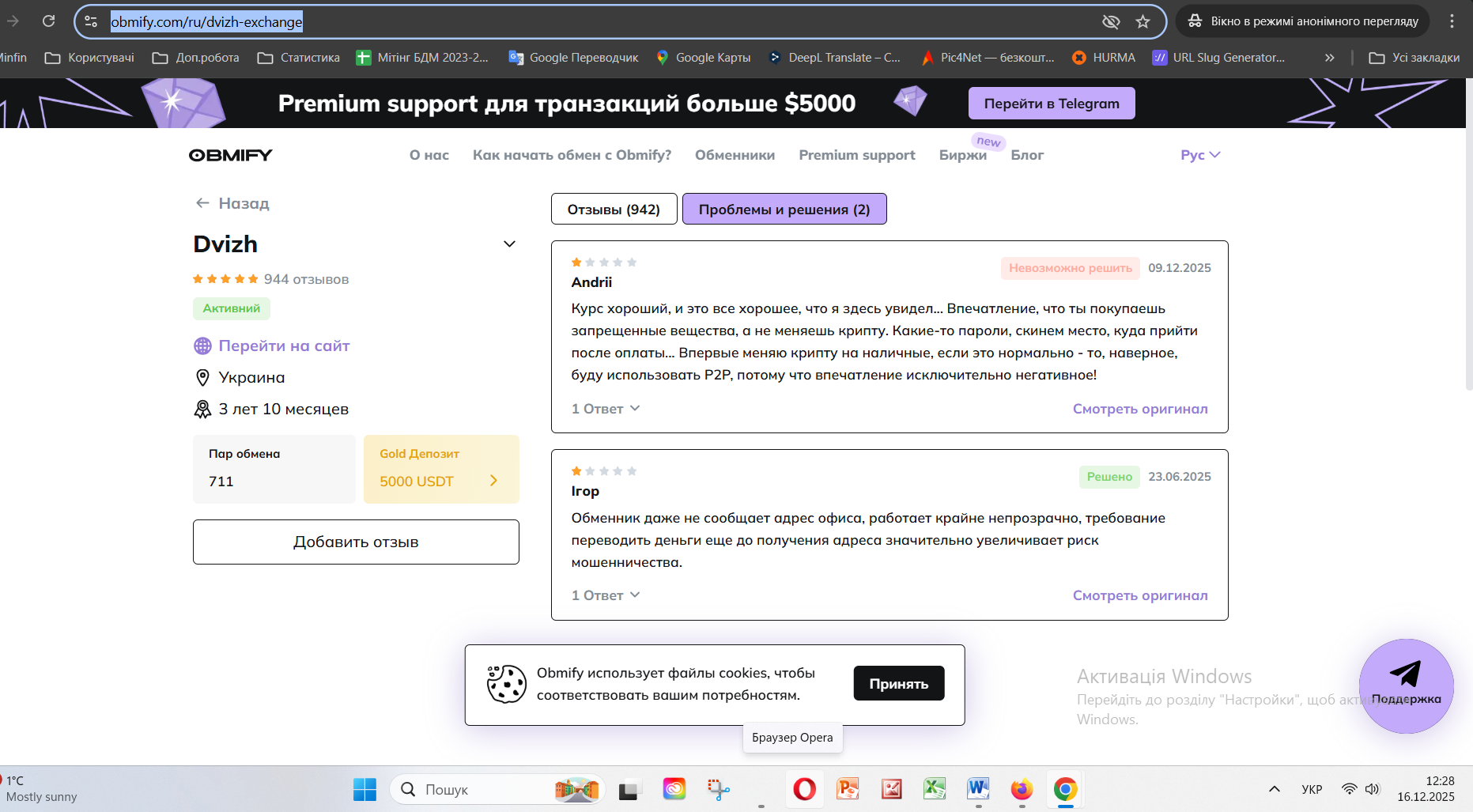
Task: Click the incognito window indicator
Action: [x=1303, y=21]
